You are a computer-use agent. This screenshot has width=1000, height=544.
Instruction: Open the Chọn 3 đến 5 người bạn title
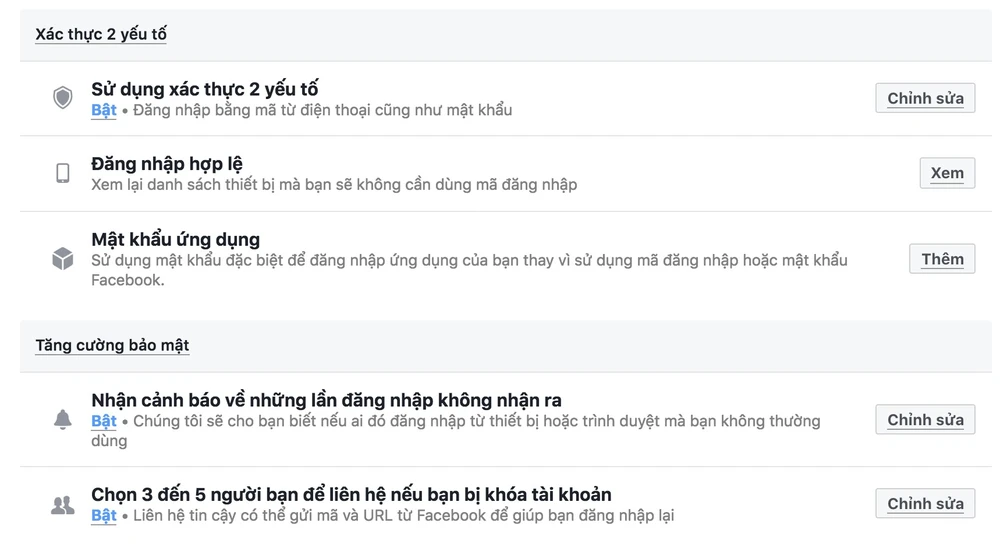click(351, 495)
